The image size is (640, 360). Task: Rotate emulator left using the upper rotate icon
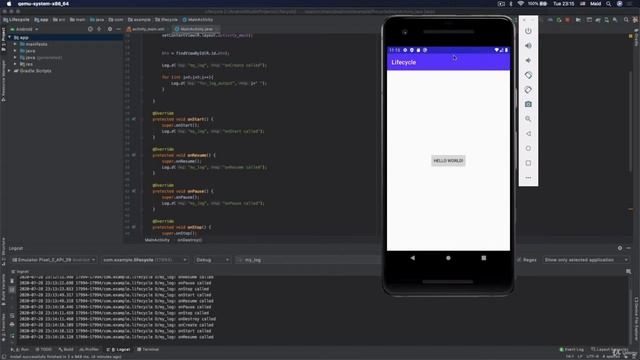[x=528, y=75]
